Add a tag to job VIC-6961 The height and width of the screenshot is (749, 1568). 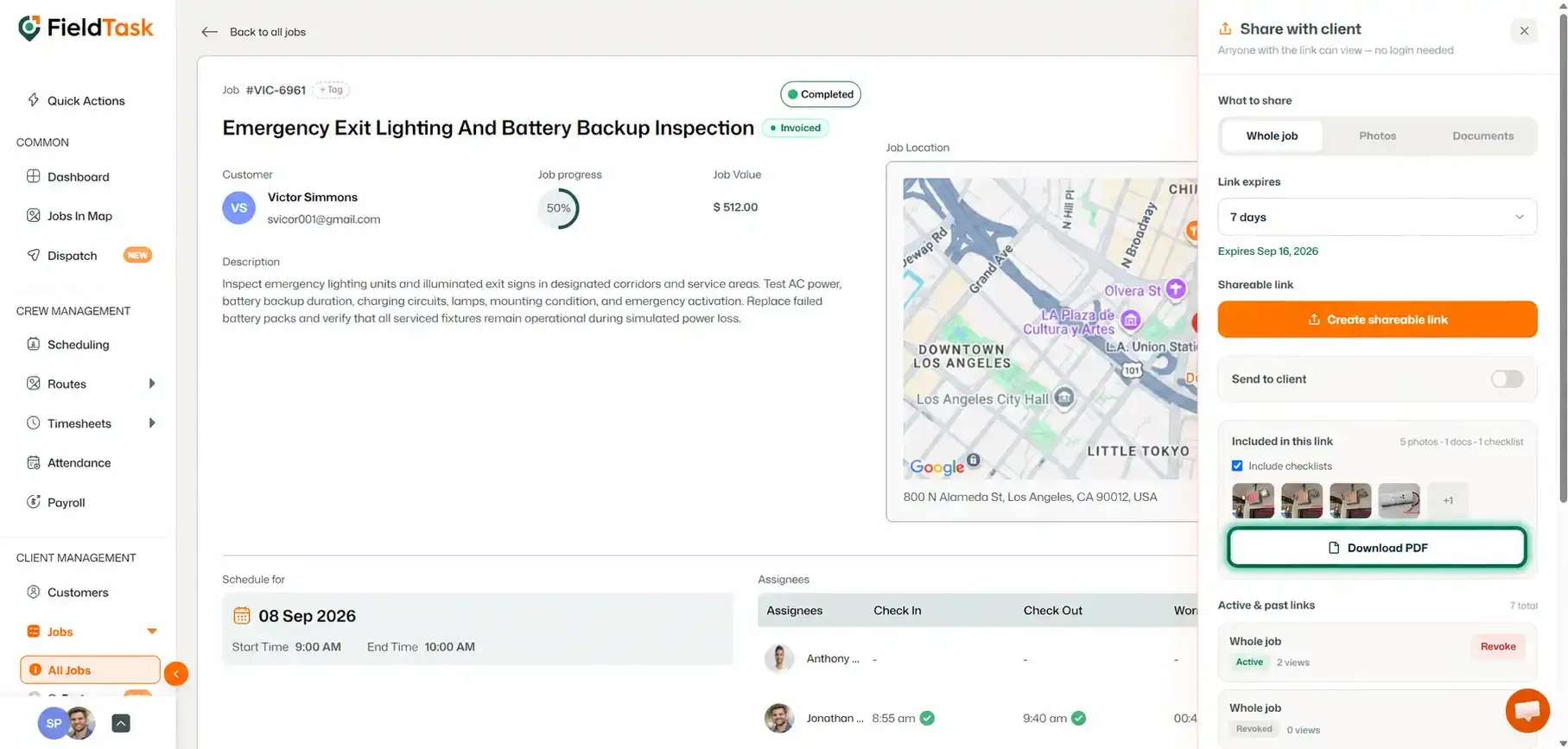(x=331, y=90)
